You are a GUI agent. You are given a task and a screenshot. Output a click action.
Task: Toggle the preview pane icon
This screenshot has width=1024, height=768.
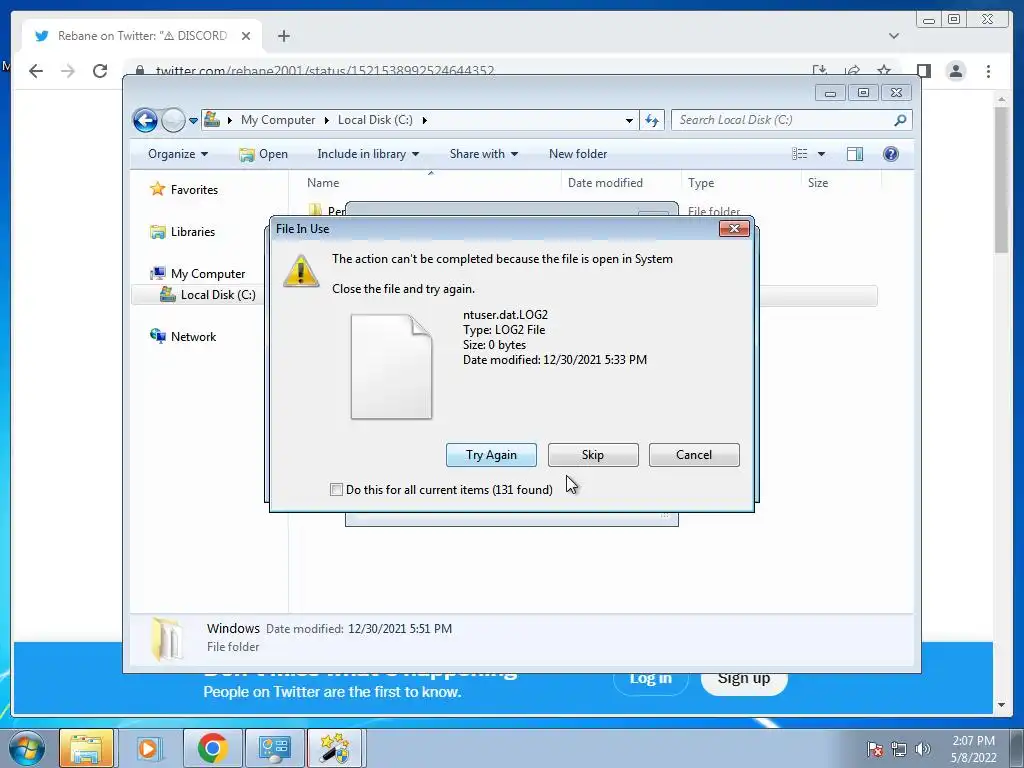854,154
